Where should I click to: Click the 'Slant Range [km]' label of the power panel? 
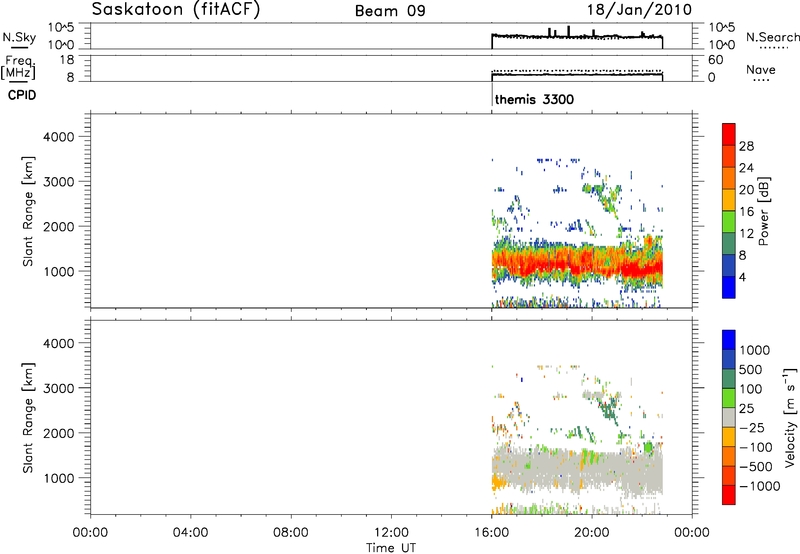point(28,211)
